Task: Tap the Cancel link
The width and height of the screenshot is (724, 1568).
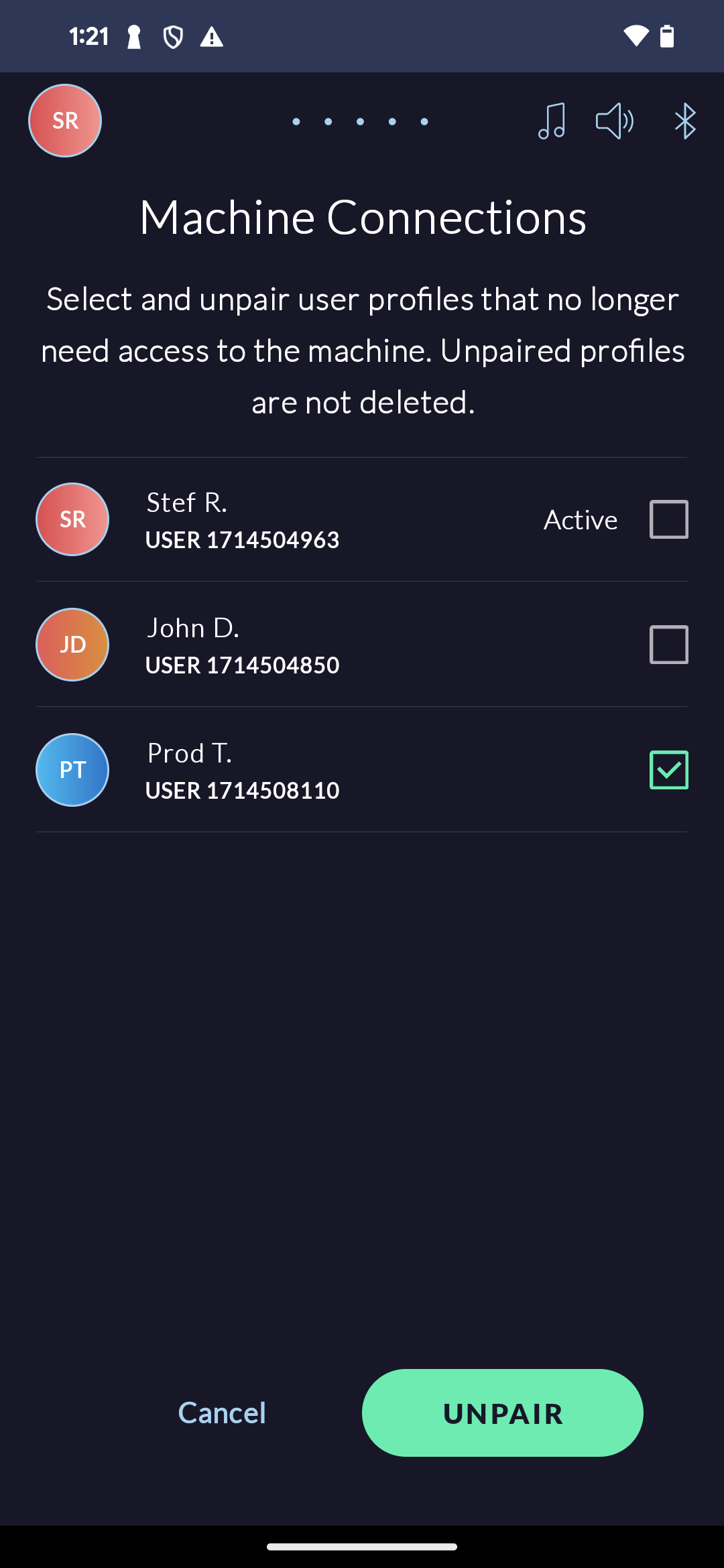Action: click(x=222, y=1413)
